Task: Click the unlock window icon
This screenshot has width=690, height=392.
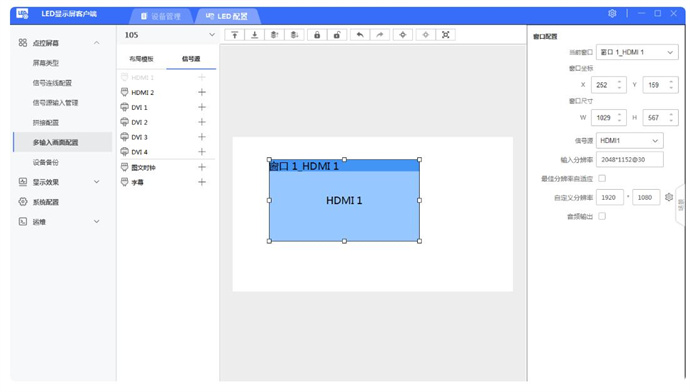Action: pos(337,35)
